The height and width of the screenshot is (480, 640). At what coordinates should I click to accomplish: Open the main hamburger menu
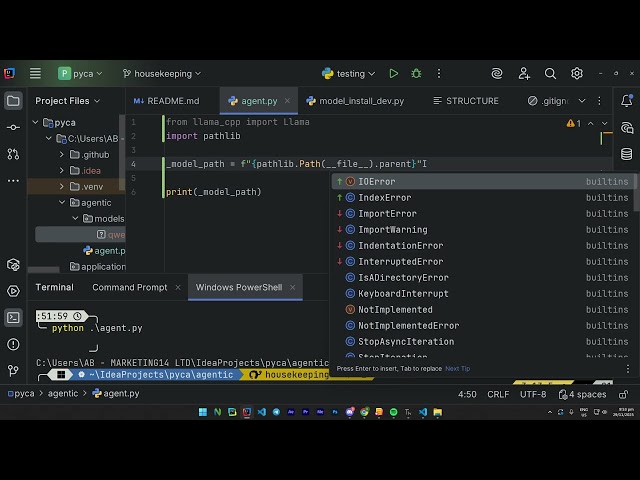tap(35, 73)
